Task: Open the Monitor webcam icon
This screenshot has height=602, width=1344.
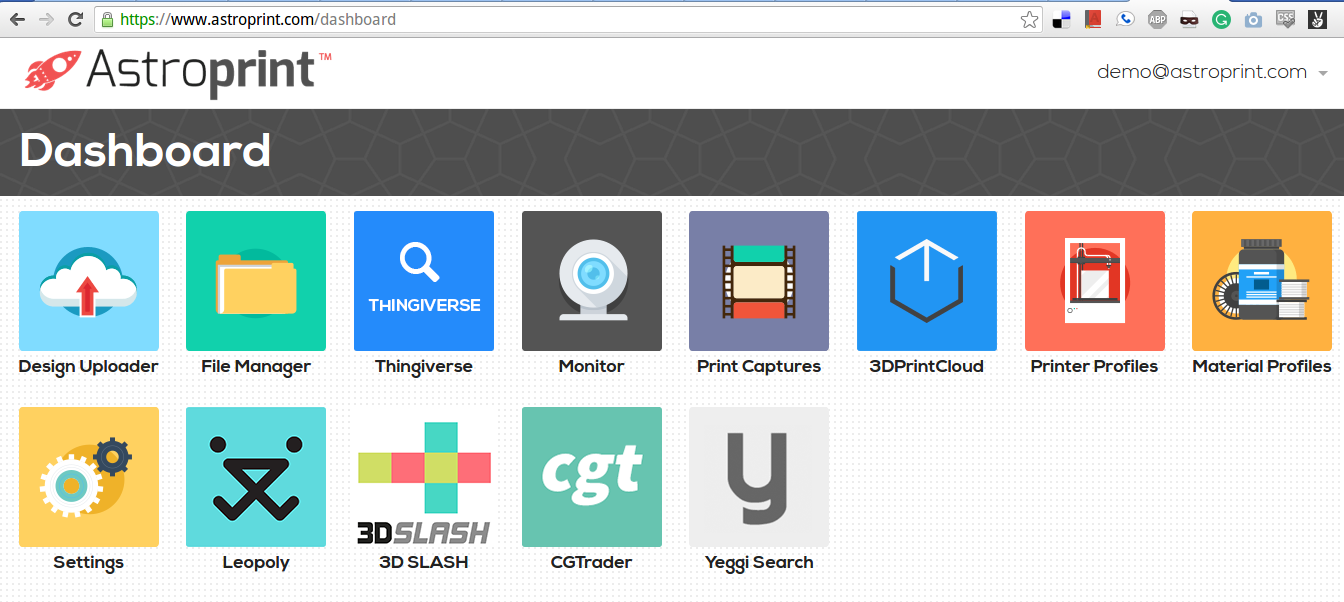Action: click(592, 281)
